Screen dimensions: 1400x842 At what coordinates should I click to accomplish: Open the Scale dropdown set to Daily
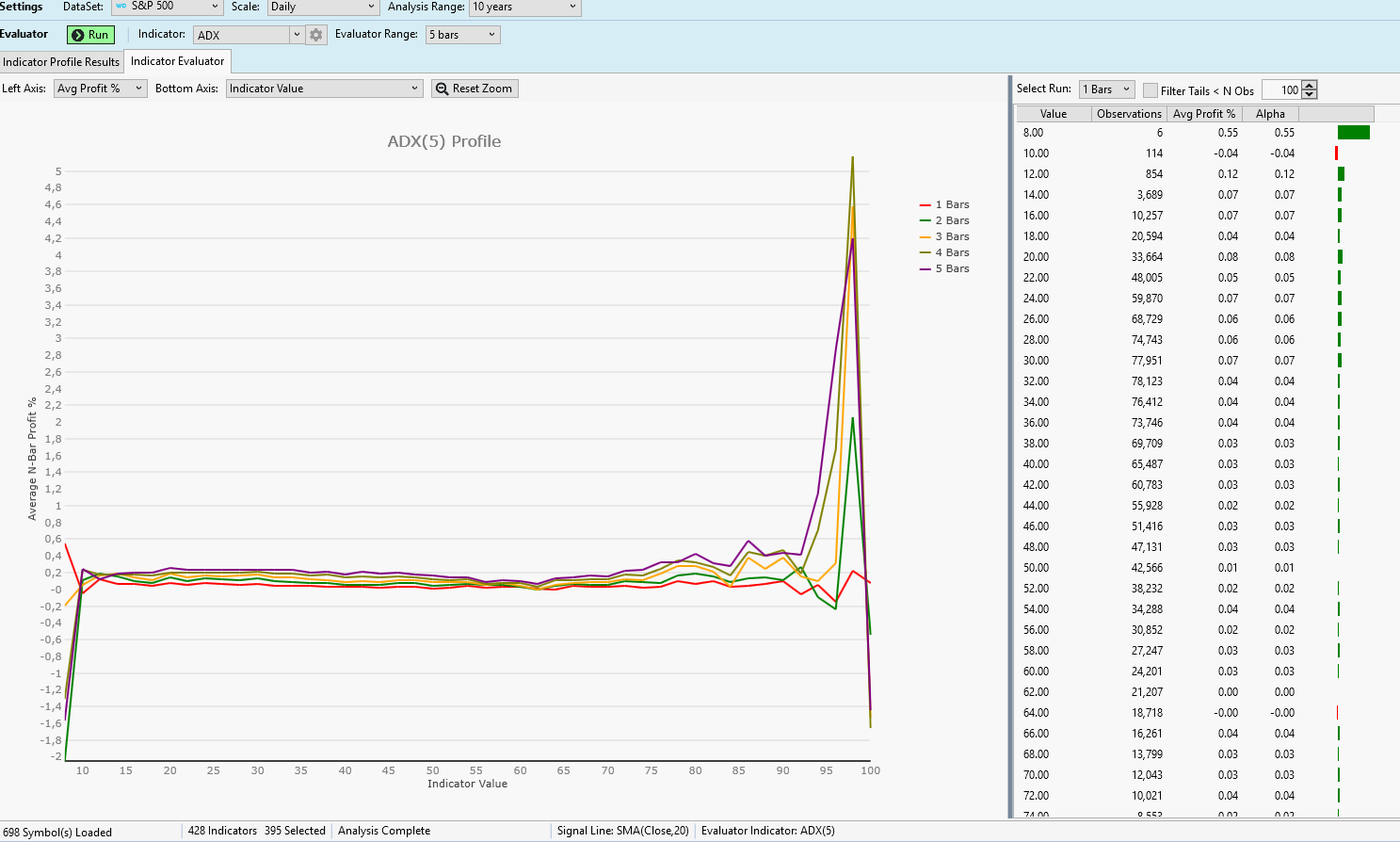[x=371, y=7]
